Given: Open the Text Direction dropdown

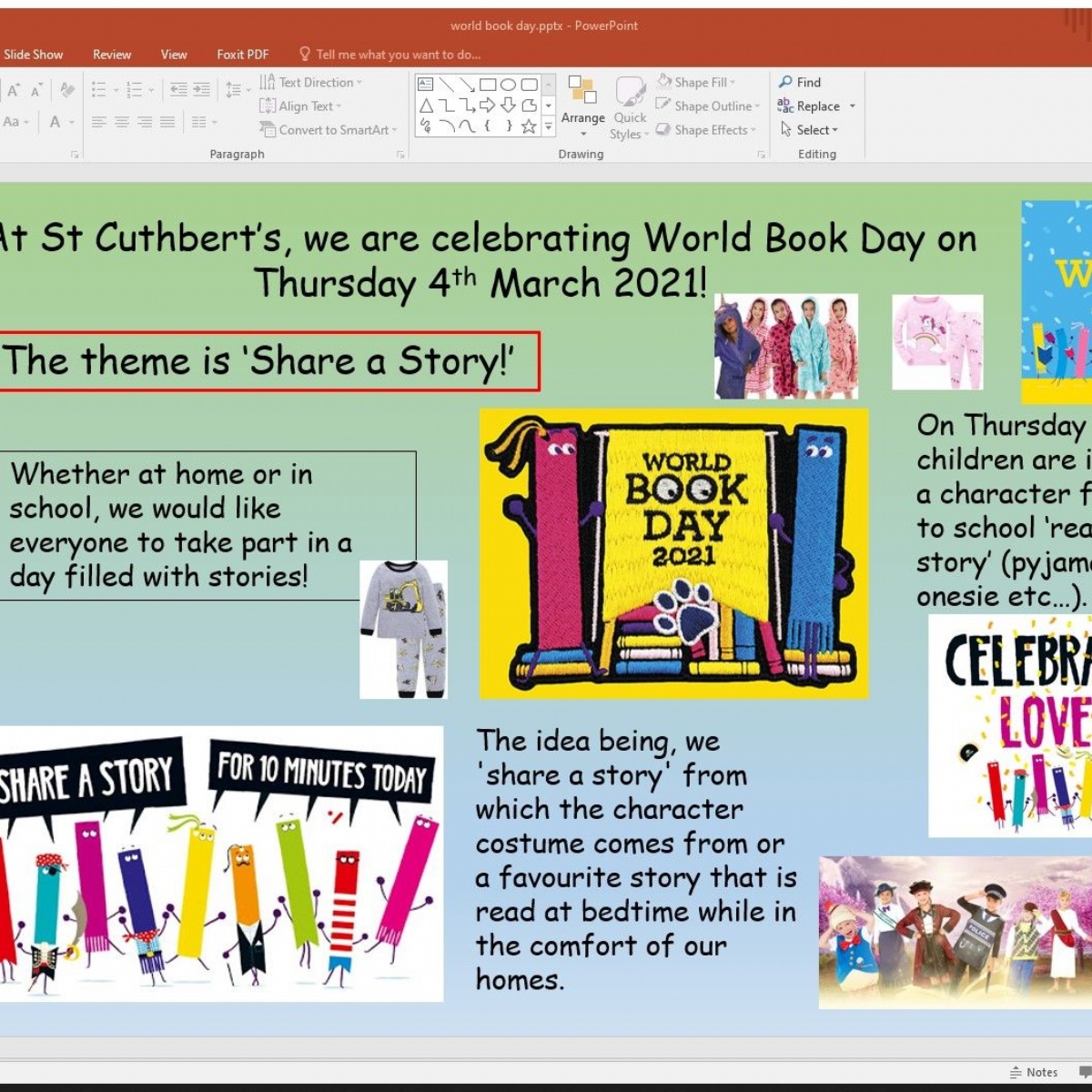Looking at the screenshot, I should 310,82.
